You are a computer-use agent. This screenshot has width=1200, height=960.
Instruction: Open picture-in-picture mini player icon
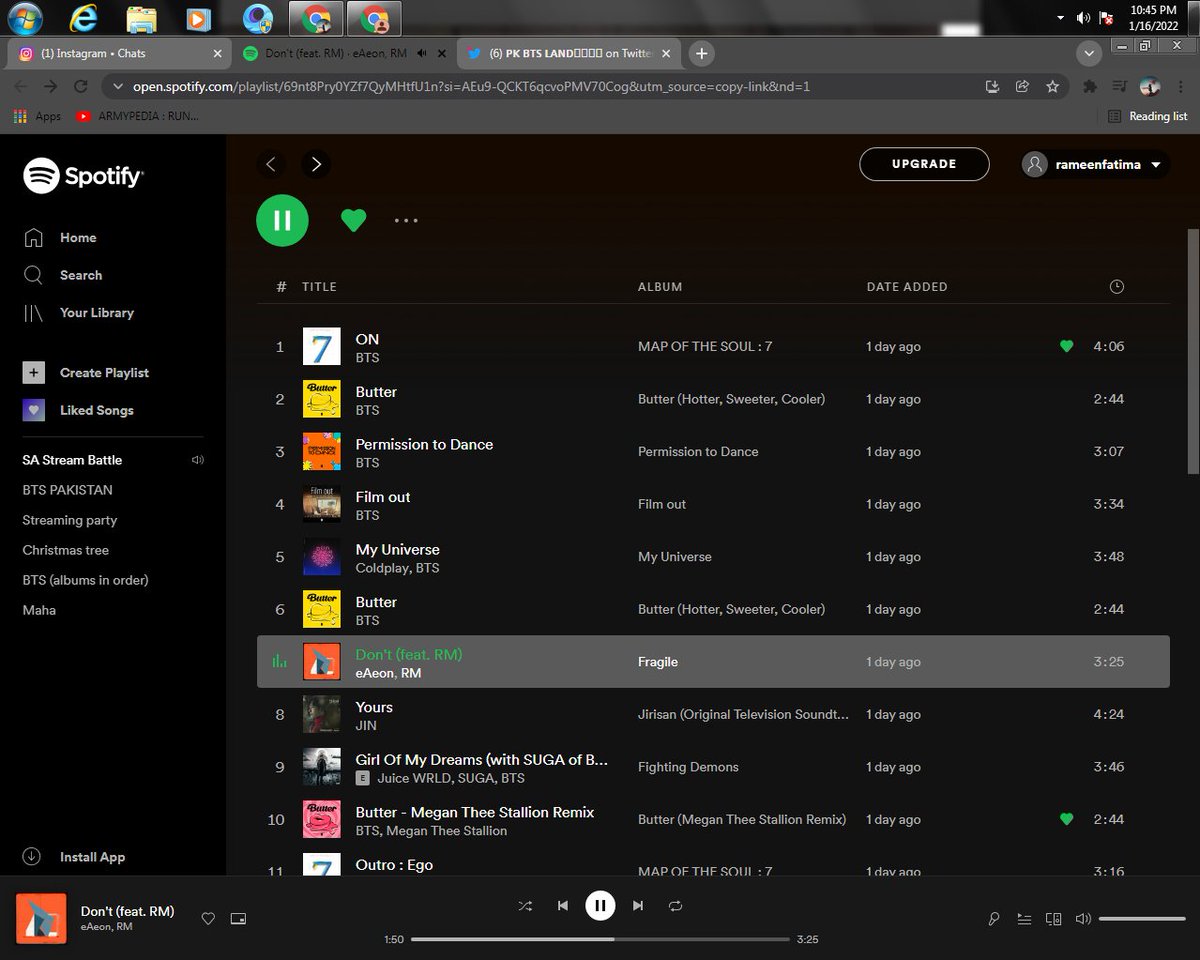(238, 919)
